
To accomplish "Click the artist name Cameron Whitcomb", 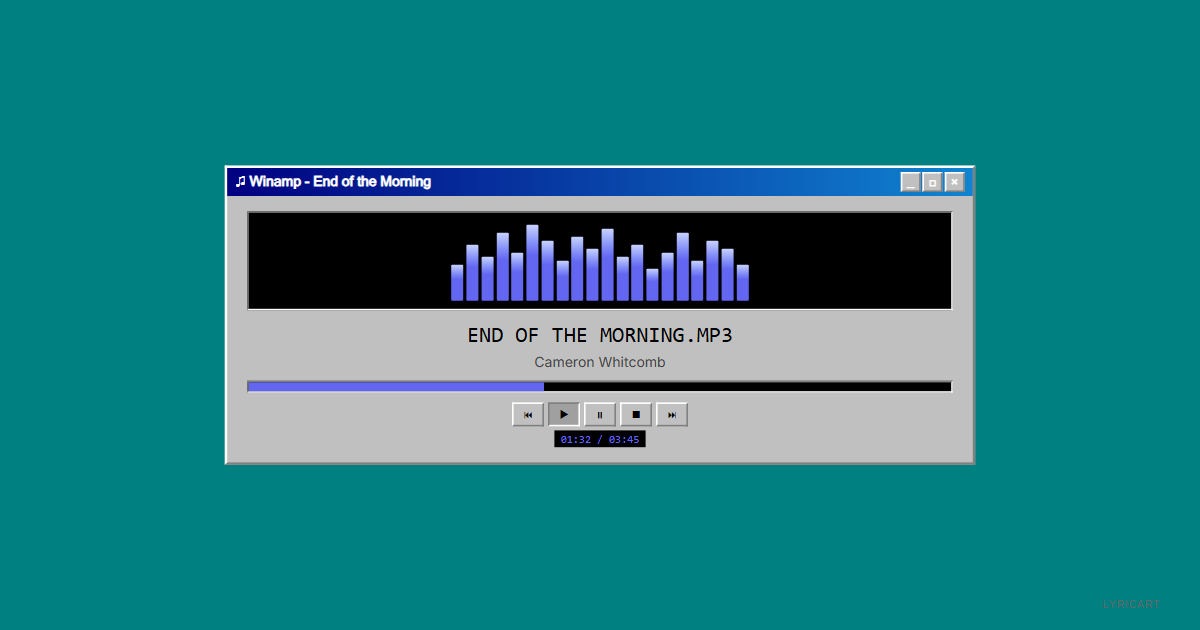I will coord(599,362).
